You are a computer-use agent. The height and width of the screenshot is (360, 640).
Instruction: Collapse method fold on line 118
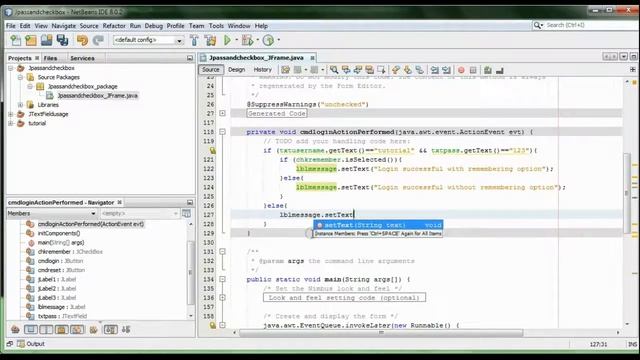222,132
